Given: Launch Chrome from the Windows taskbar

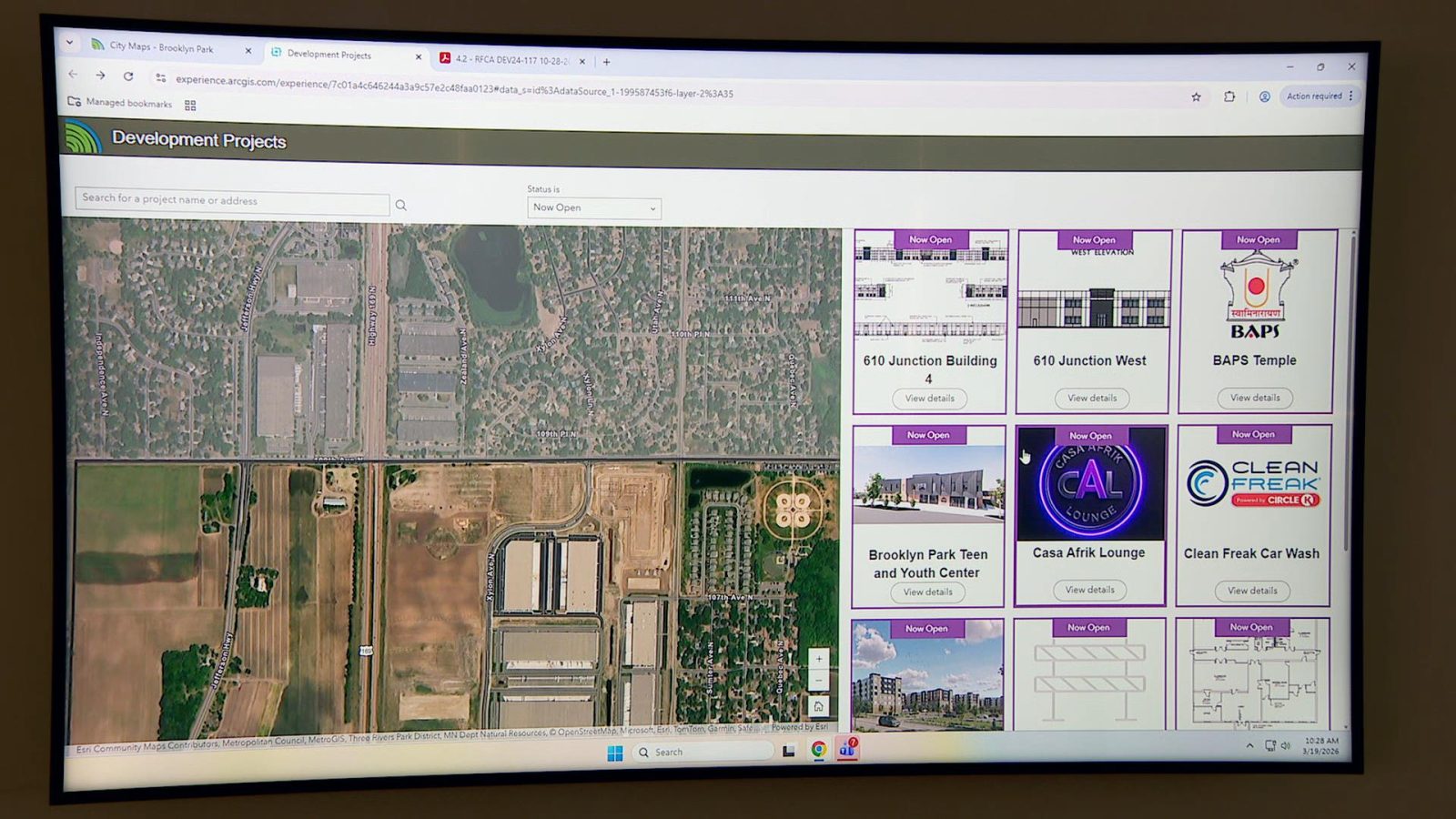Looking at the screenshot, I should pyautogui.click(x=819, y=749).
